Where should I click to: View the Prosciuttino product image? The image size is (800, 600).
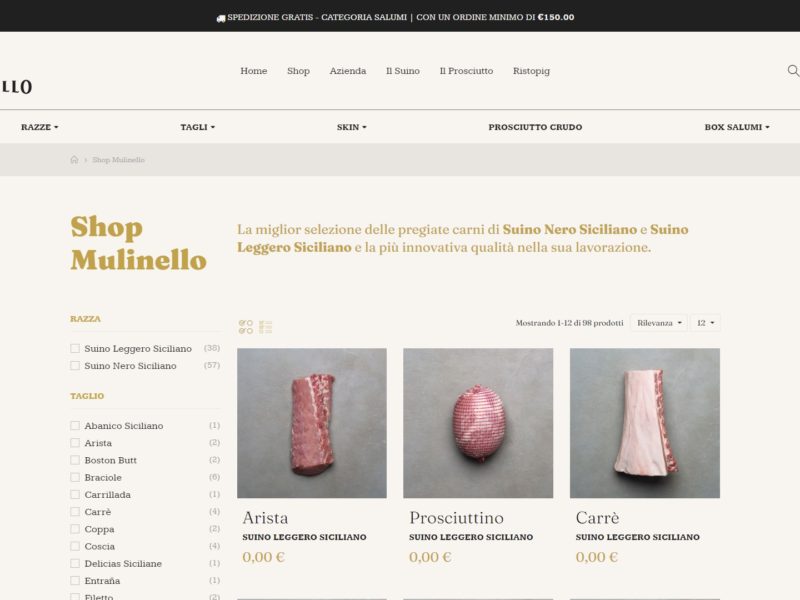coord(478,423)
